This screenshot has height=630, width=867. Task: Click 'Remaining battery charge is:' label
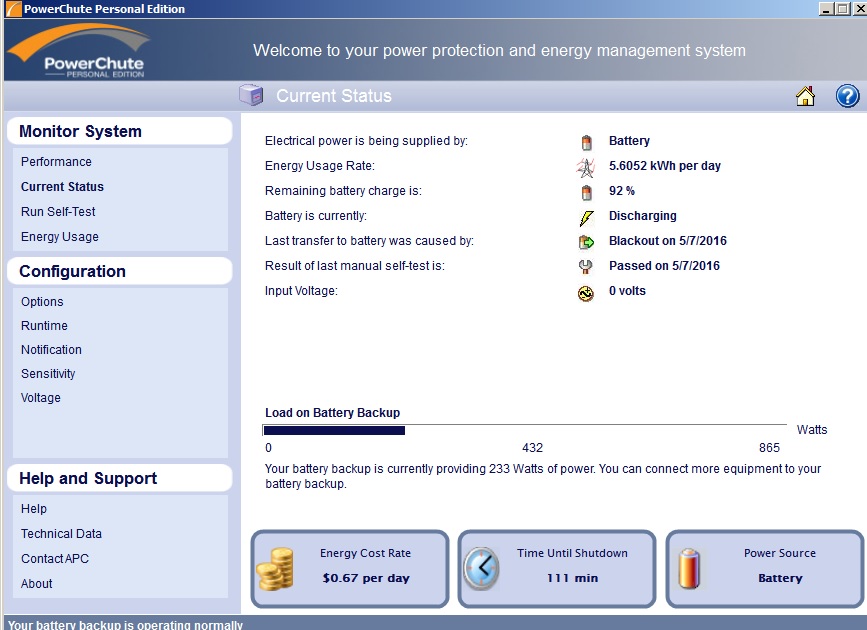tap(343, 191)
